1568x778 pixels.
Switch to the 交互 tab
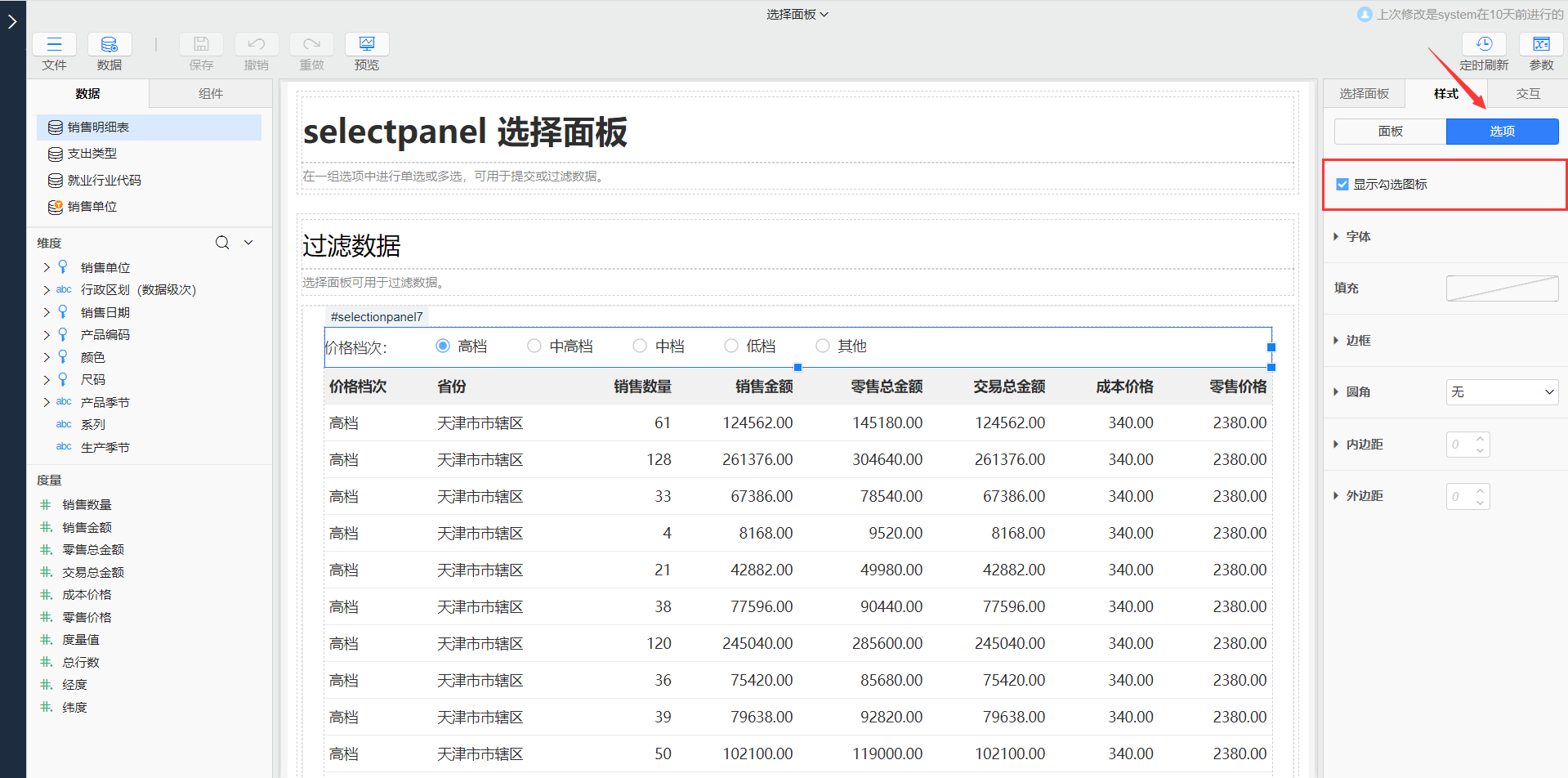click(1528, 94)
